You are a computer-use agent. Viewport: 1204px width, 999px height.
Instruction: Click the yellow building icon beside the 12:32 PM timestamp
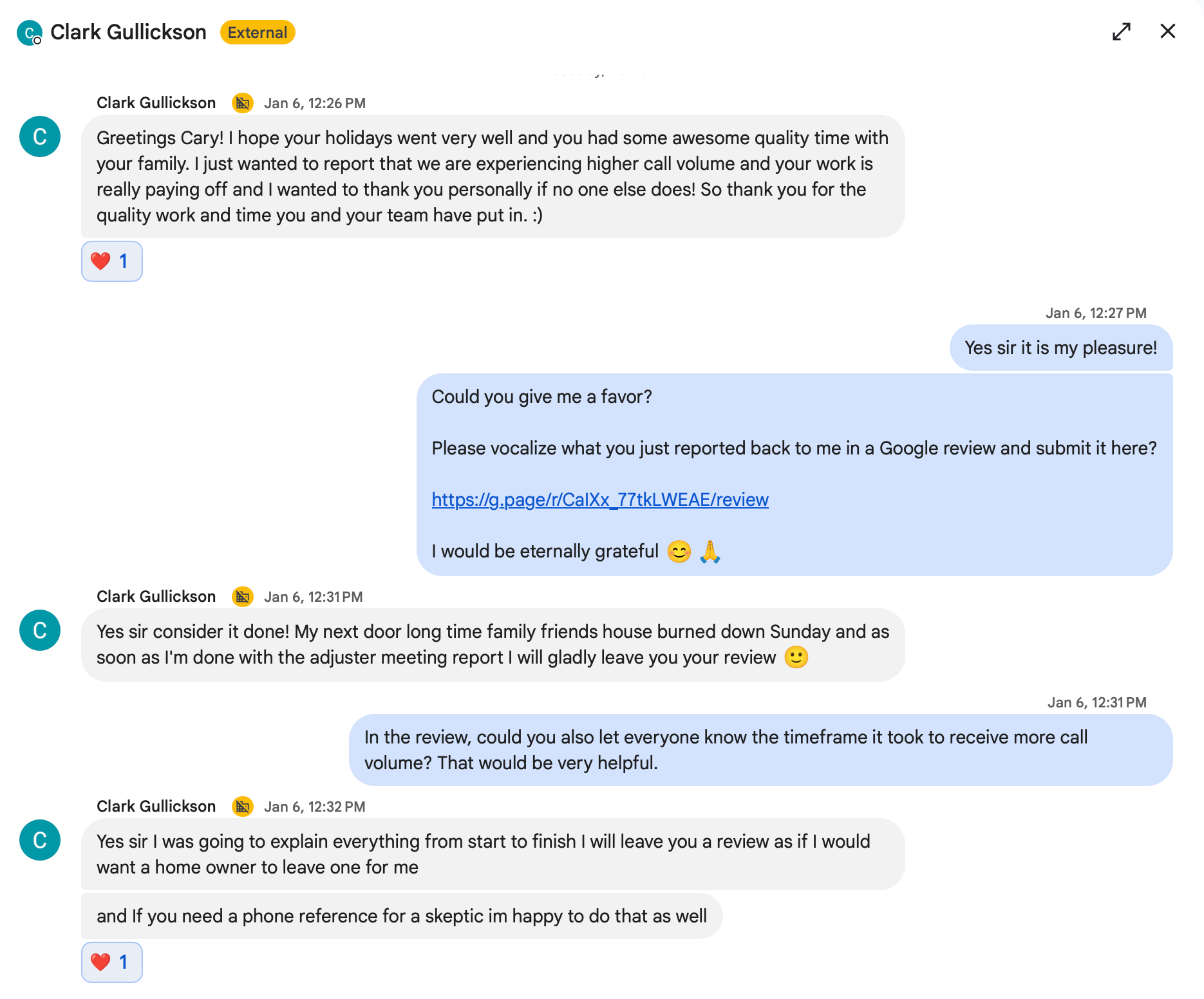click(243, 807)
